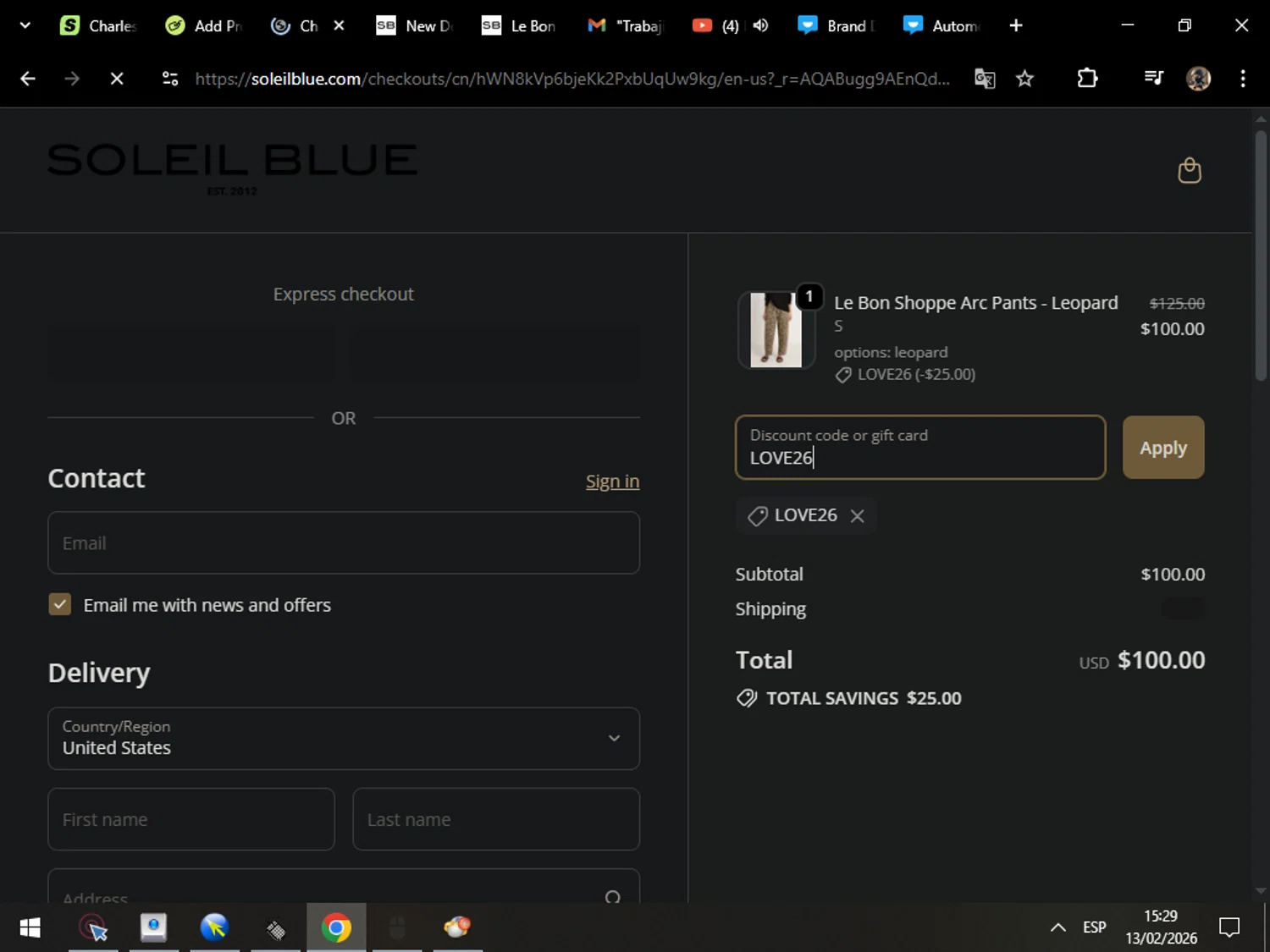Open Chrome profile avatar
This screenshot has height=952, width=1270.
point(1198,79)
